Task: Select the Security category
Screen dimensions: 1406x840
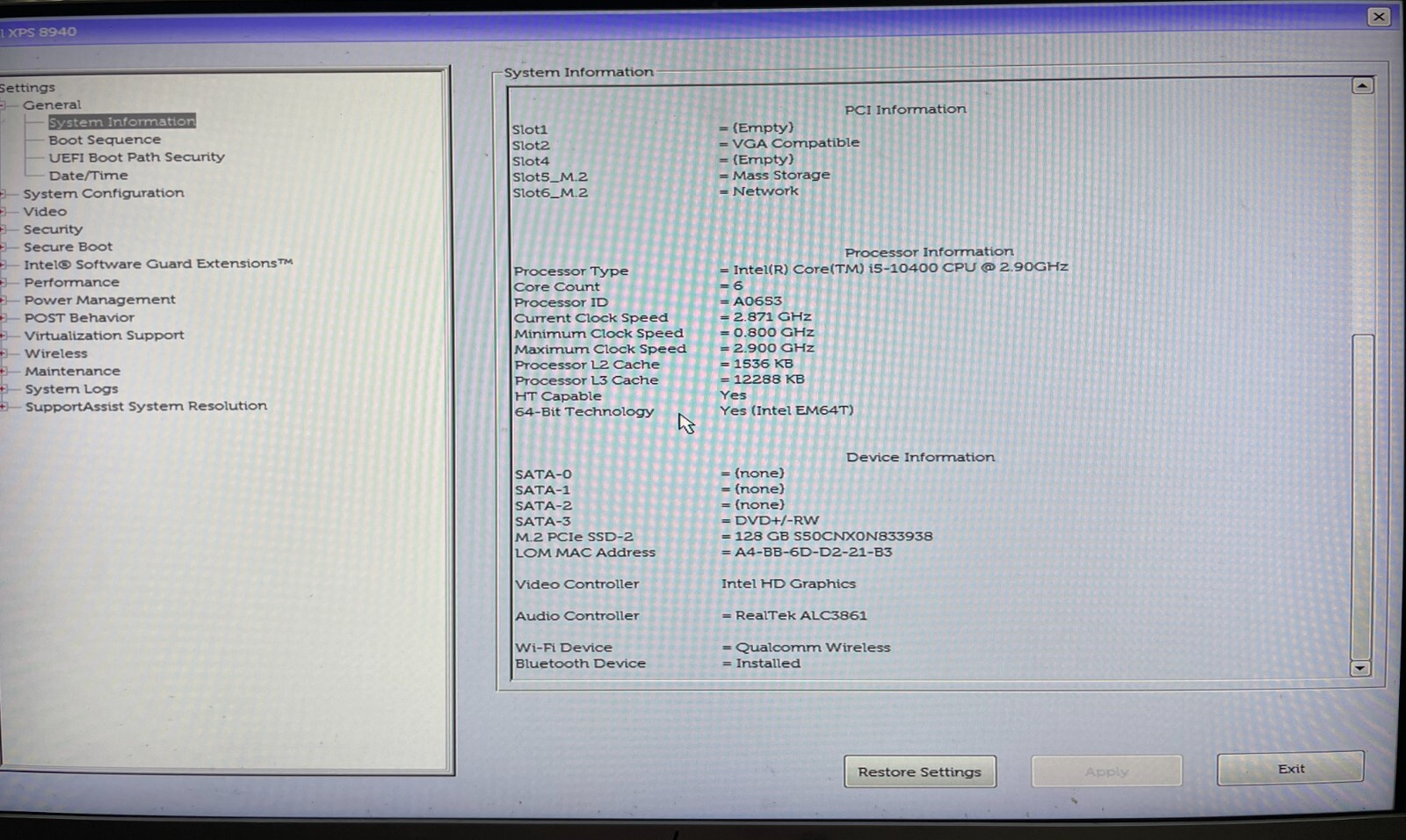Action: coord(53,229)
